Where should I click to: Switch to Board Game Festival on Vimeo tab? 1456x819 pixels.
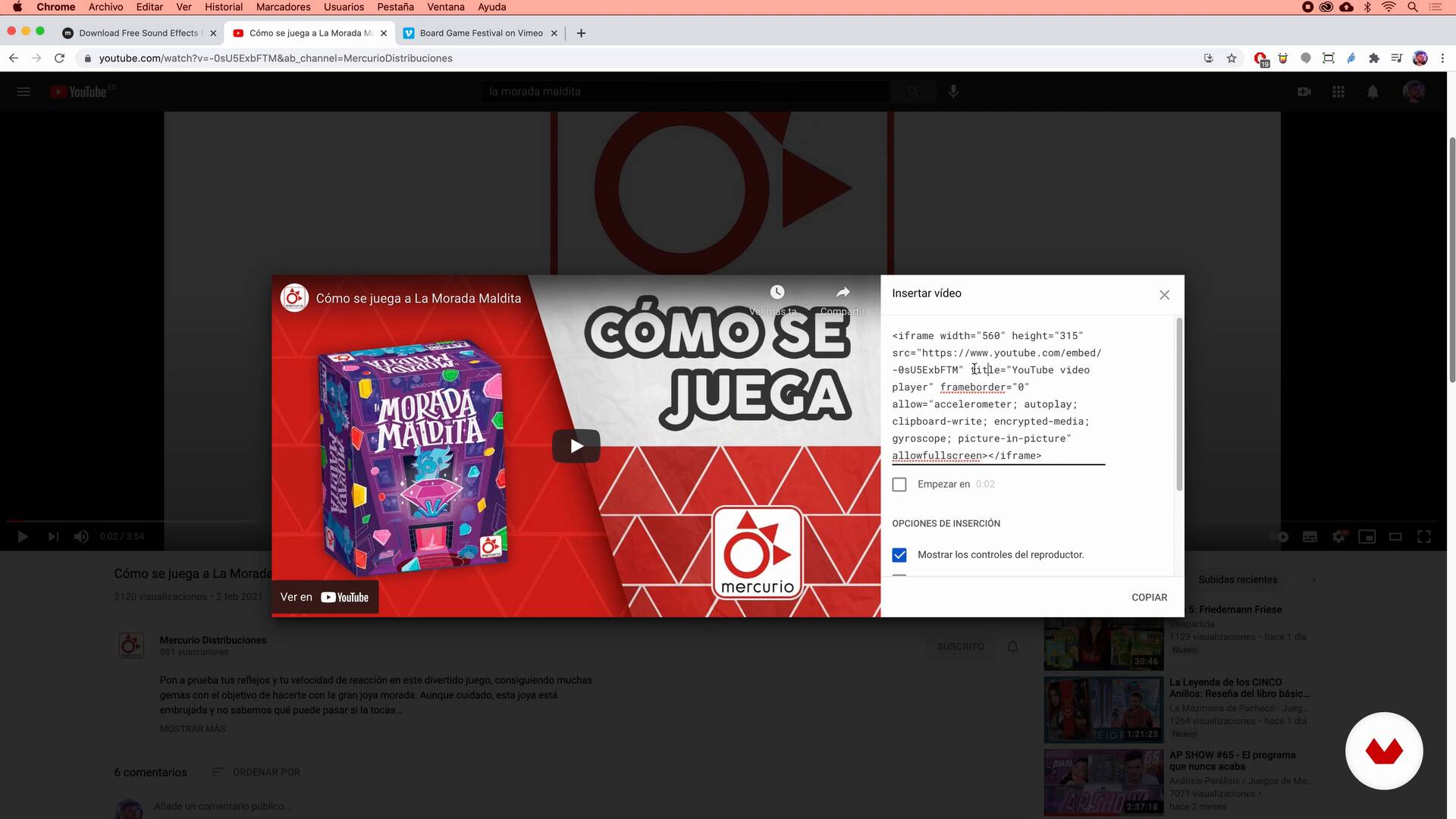(x=481, y=33)
